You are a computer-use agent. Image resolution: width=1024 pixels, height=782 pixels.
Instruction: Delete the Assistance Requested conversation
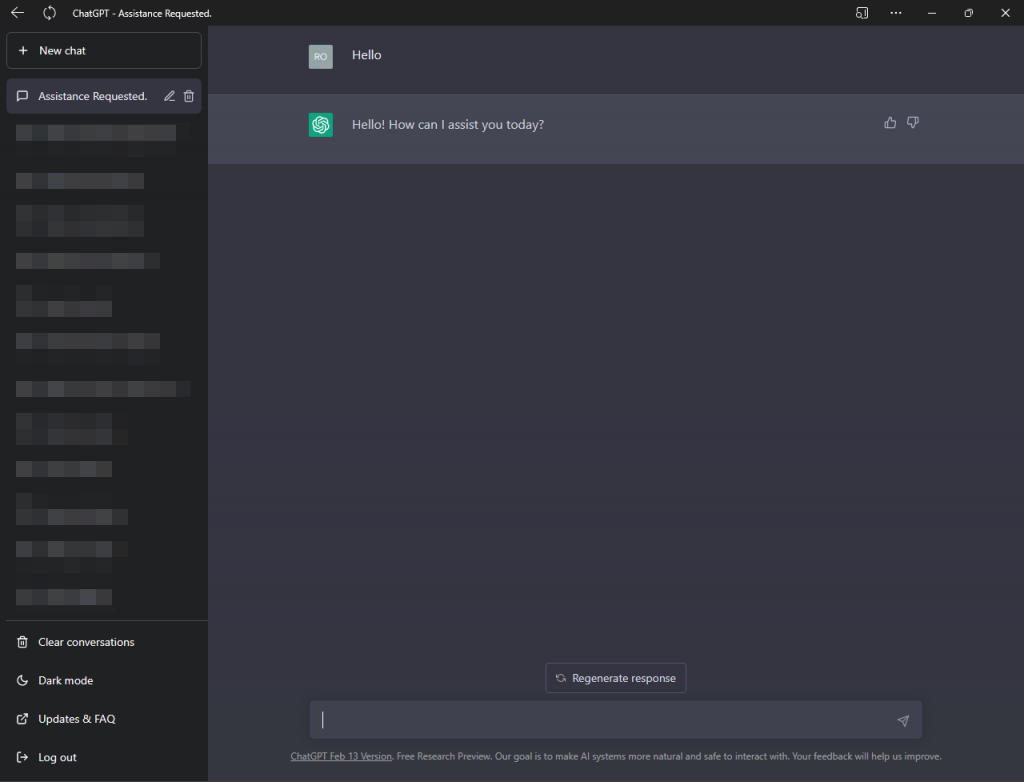tap(189, 96)
